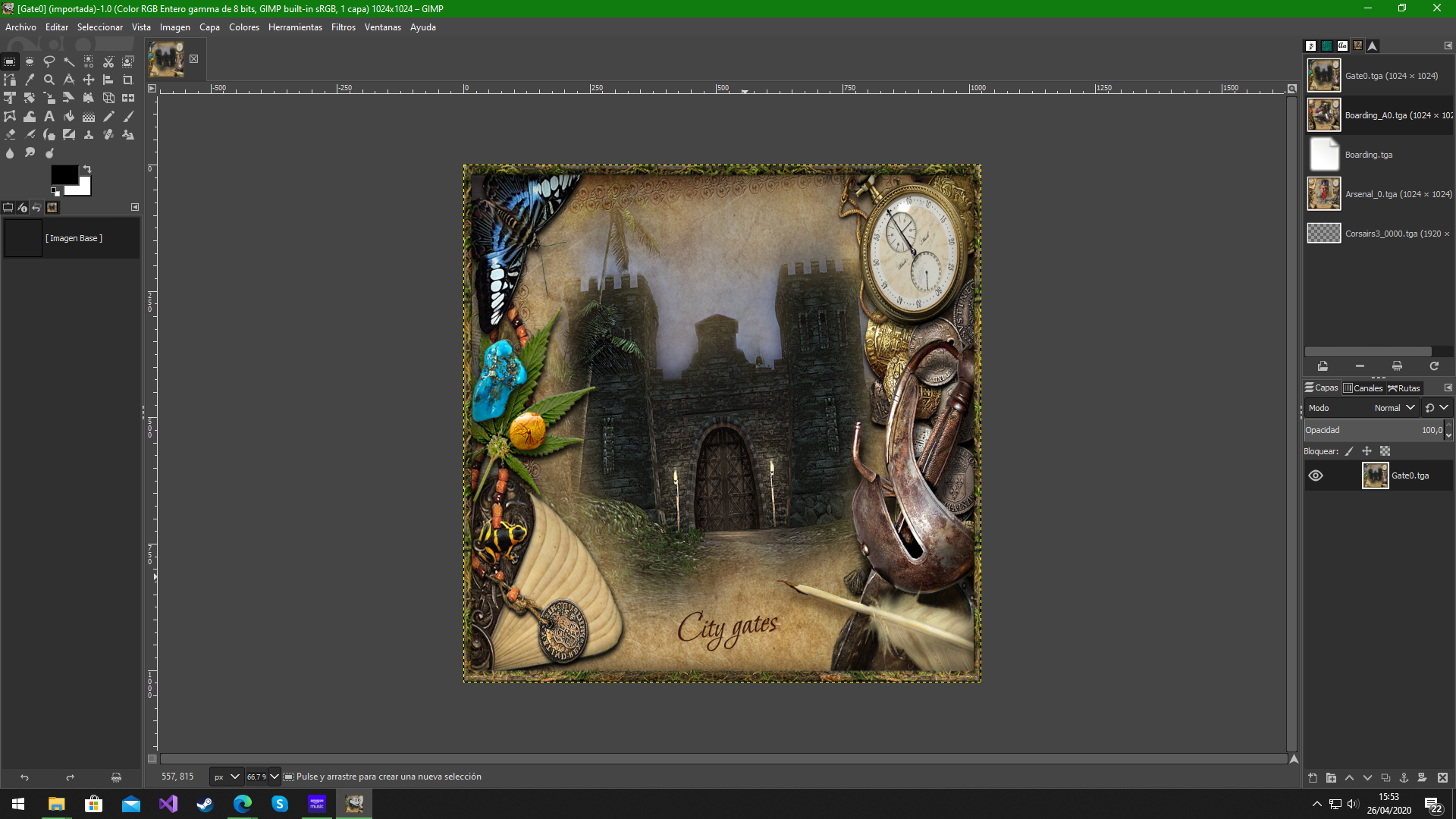Select the Smudge tool
Viewport: 1456px width, 819px height.
[x=30, y=152]
